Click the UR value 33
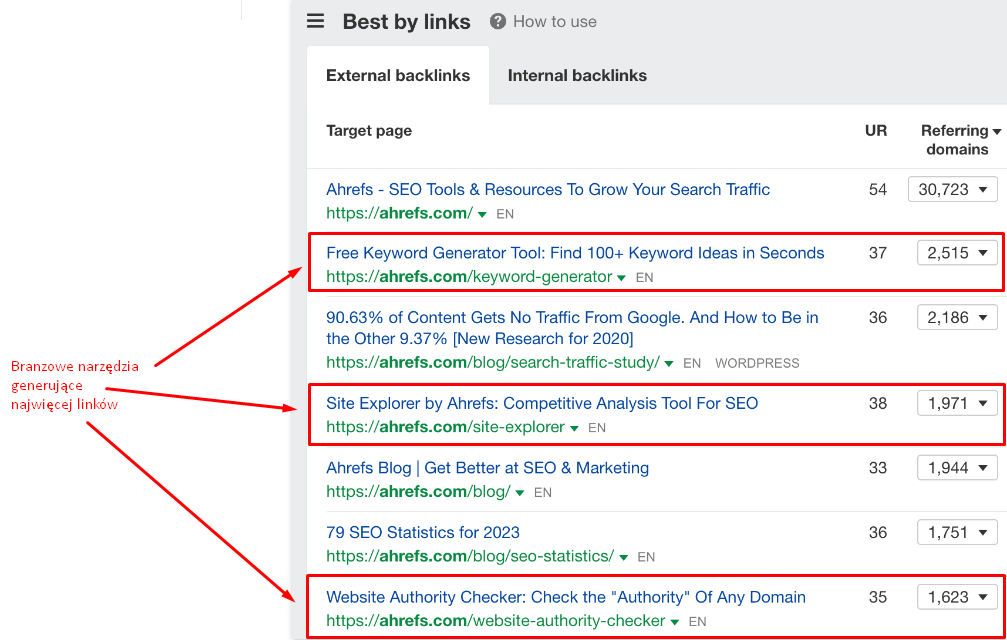 pos(878,468)
